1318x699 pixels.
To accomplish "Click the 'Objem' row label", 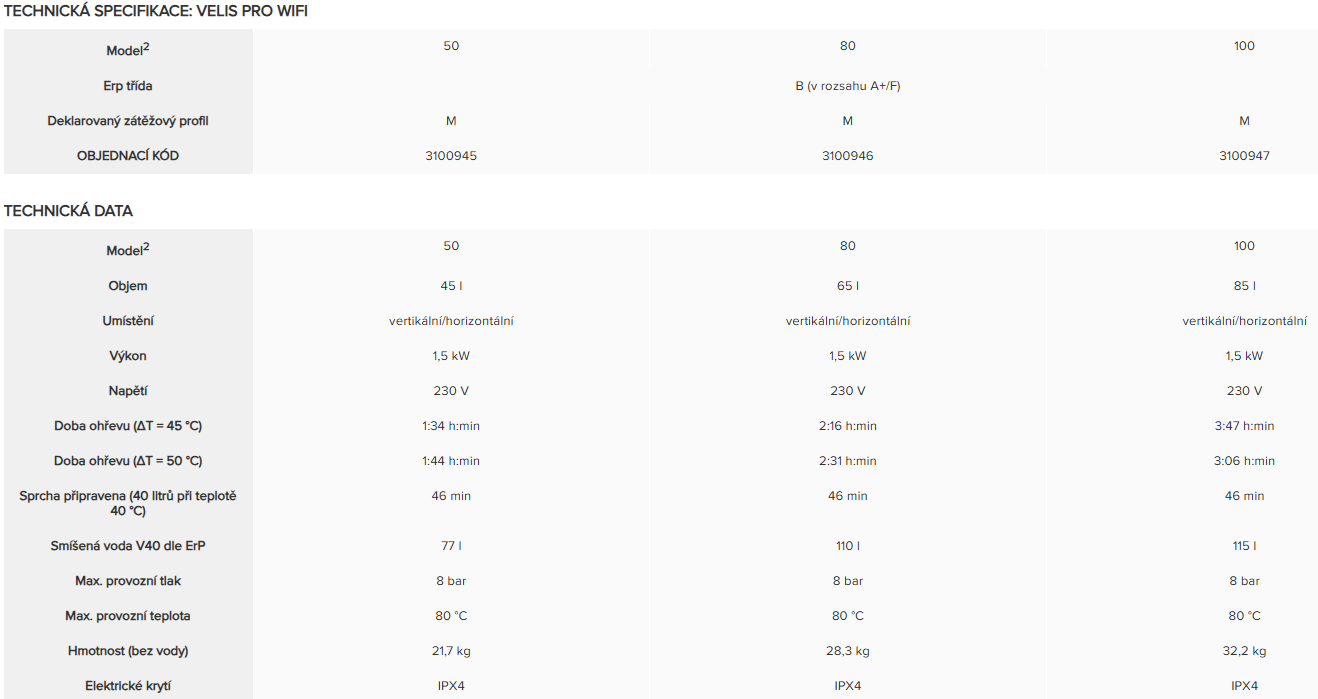I will [128, 286].
